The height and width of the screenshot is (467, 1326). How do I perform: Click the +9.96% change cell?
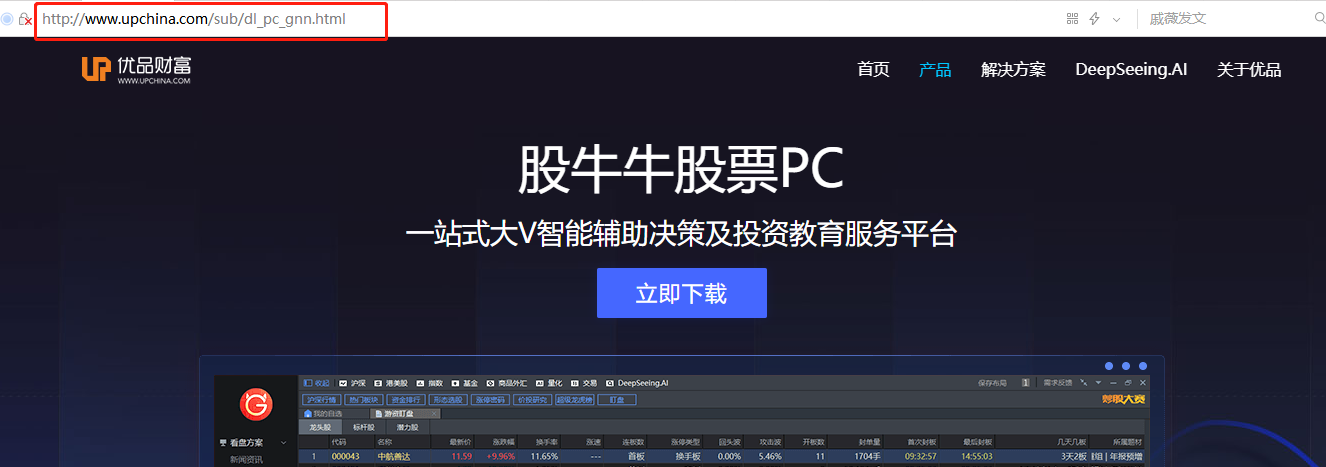tap(500, 456)
